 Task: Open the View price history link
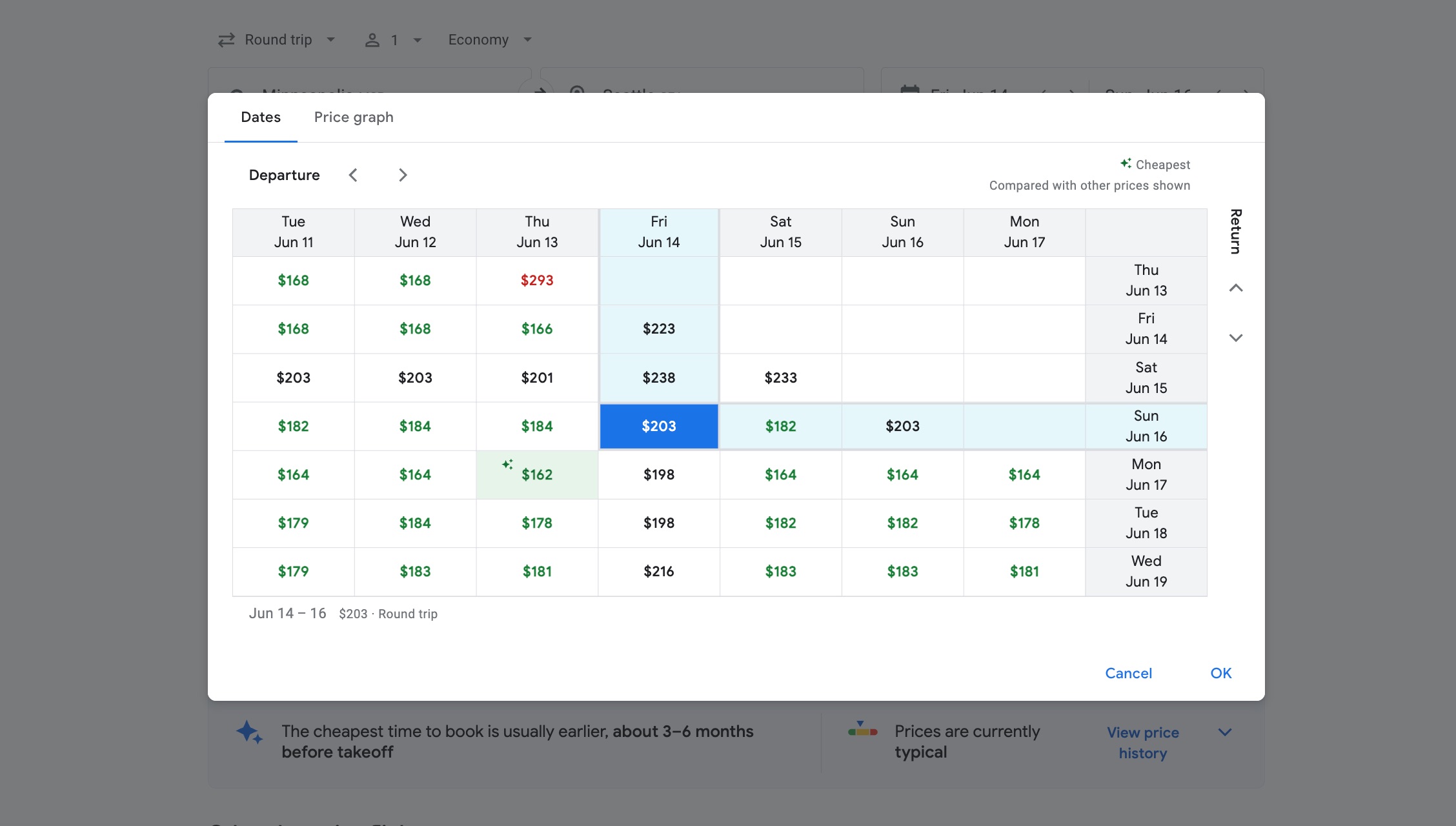pos(1142,743)
